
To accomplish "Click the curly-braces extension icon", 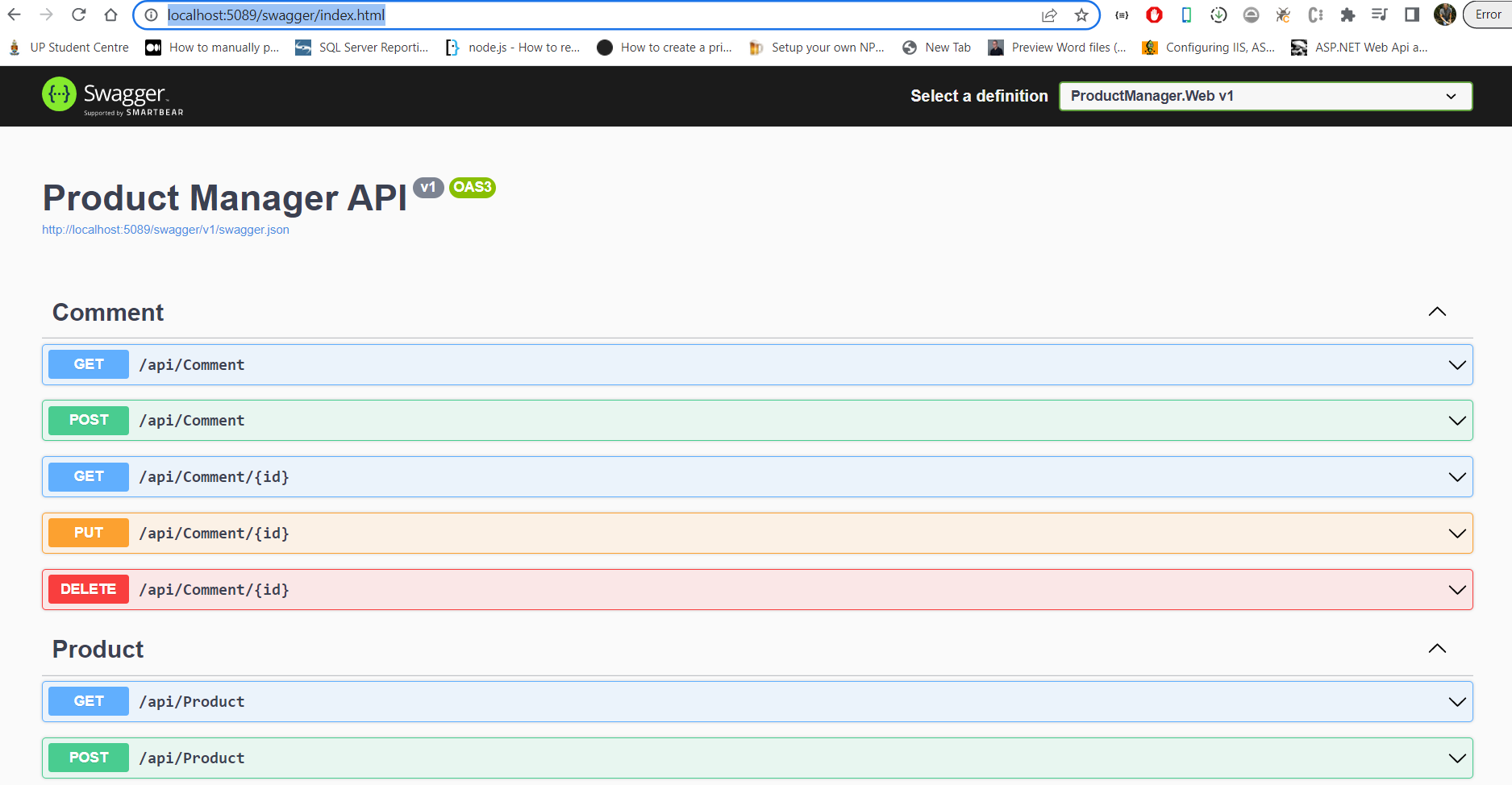I will click(1122, 15).
